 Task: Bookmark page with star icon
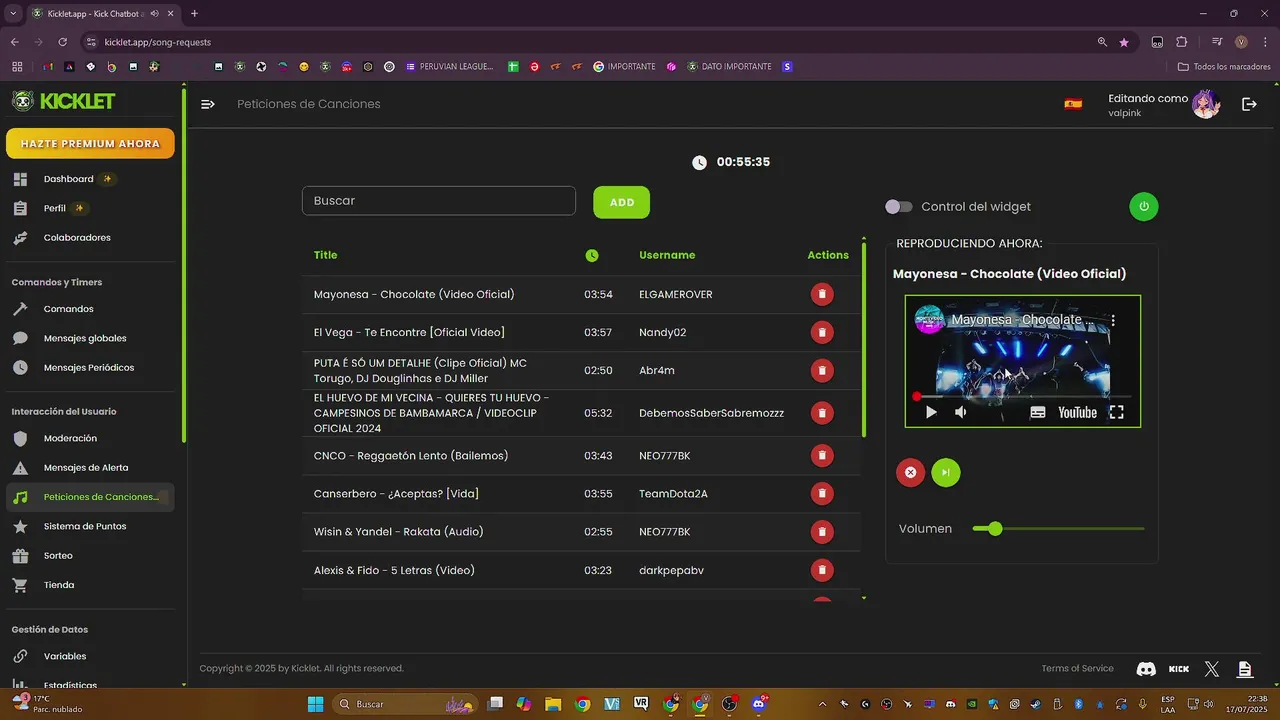point(1124,42)
